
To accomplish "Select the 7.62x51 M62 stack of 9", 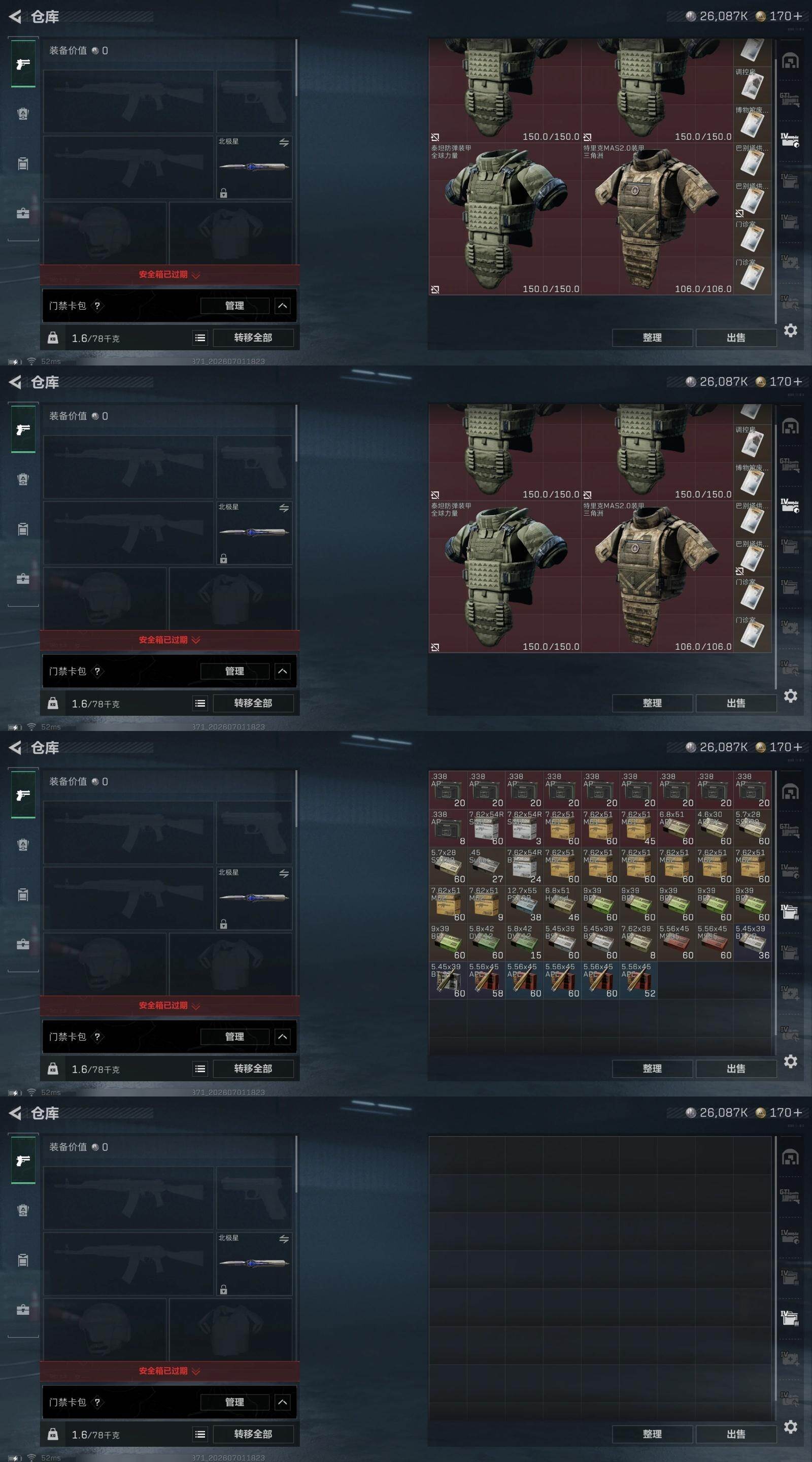I will [486, 904].
